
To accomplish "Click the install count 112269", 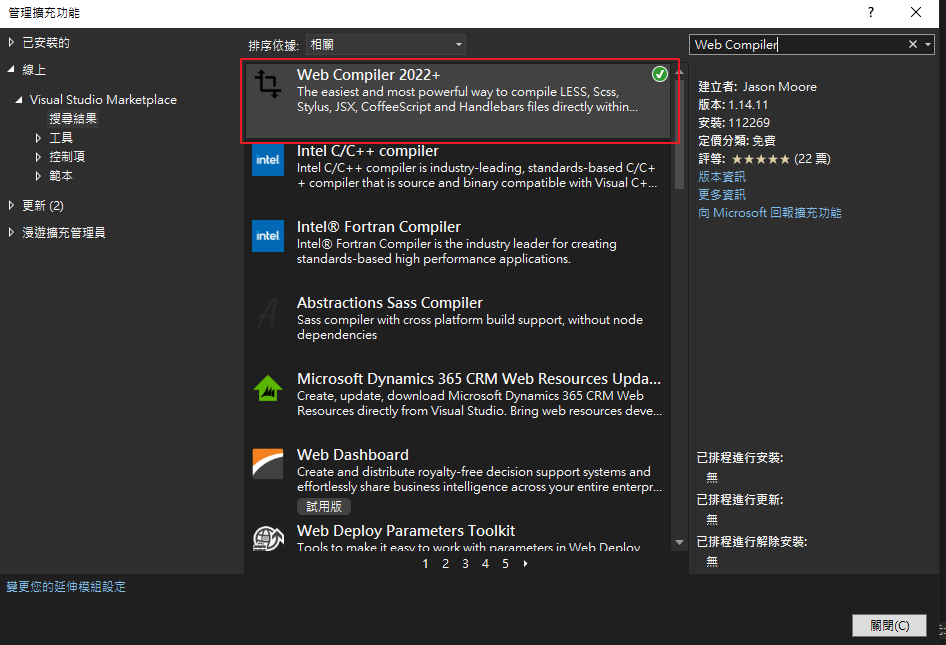I will (749, 123).
